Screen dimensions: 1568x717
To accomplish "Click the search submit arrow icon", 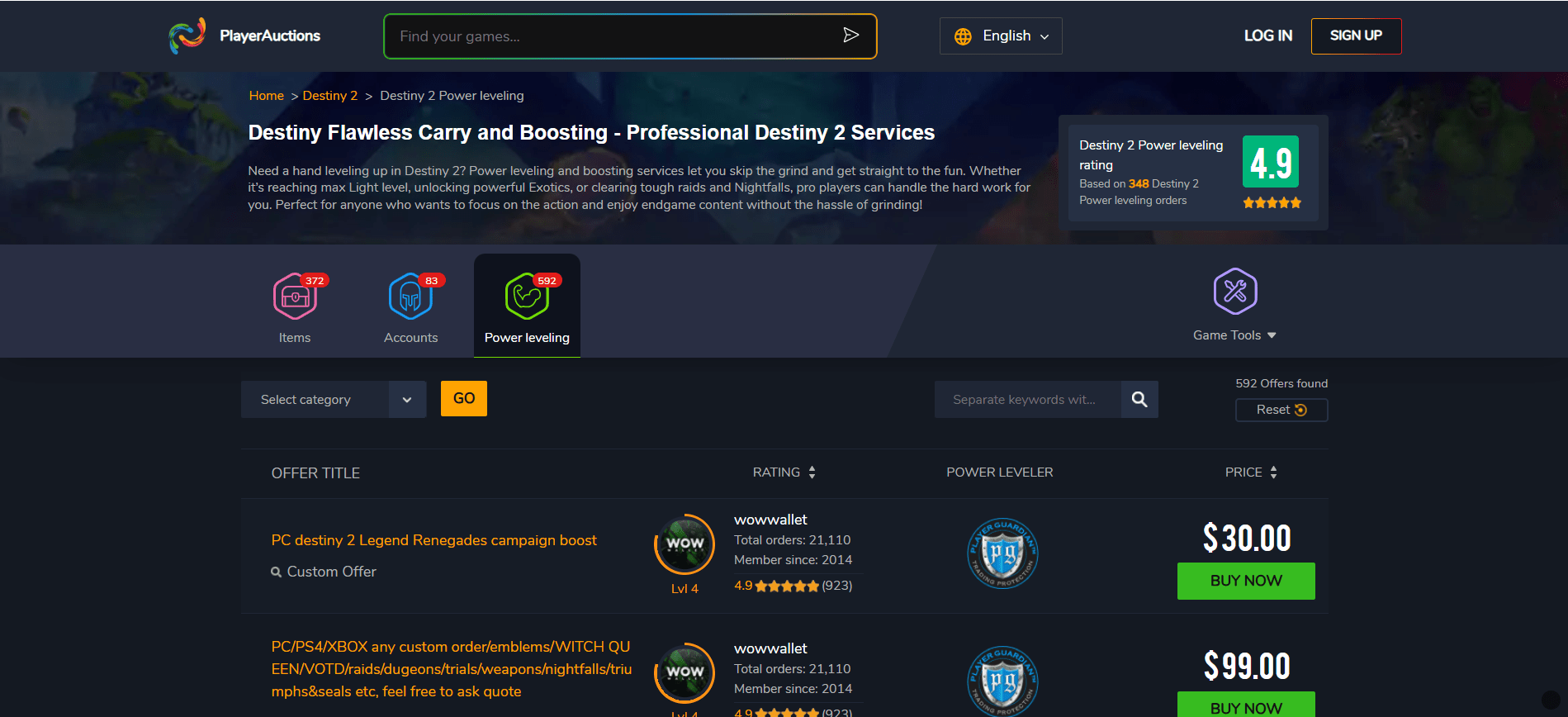I will pos(850,35).
